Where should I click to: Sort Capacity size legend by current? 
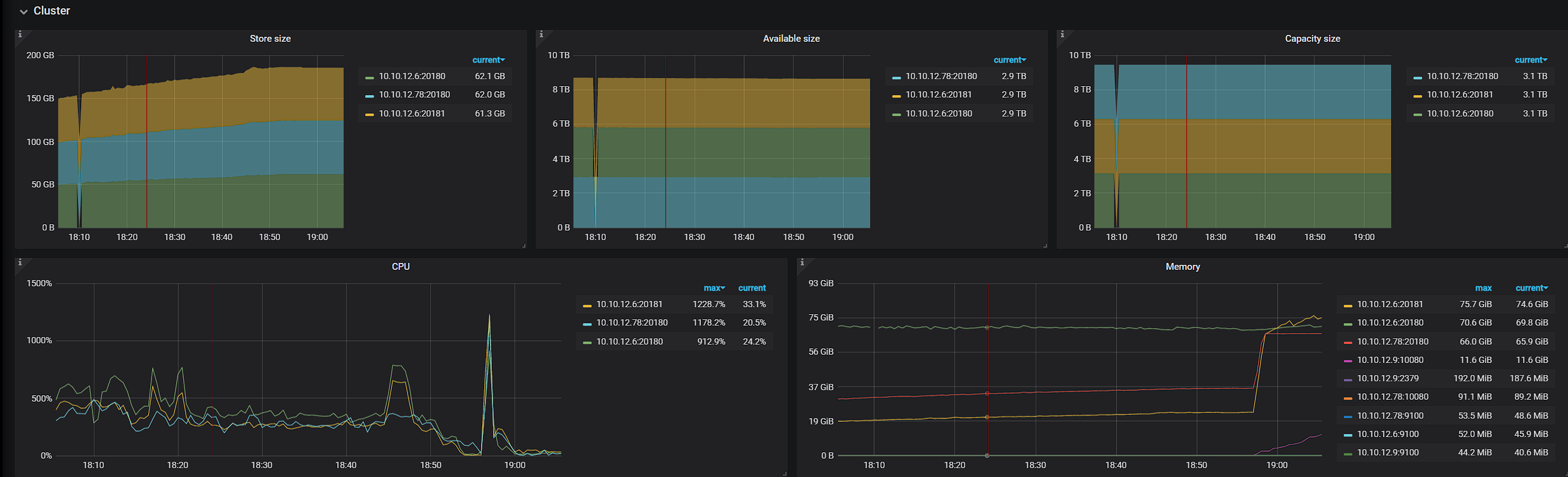pyautogui.click(x=1531, y=60)
